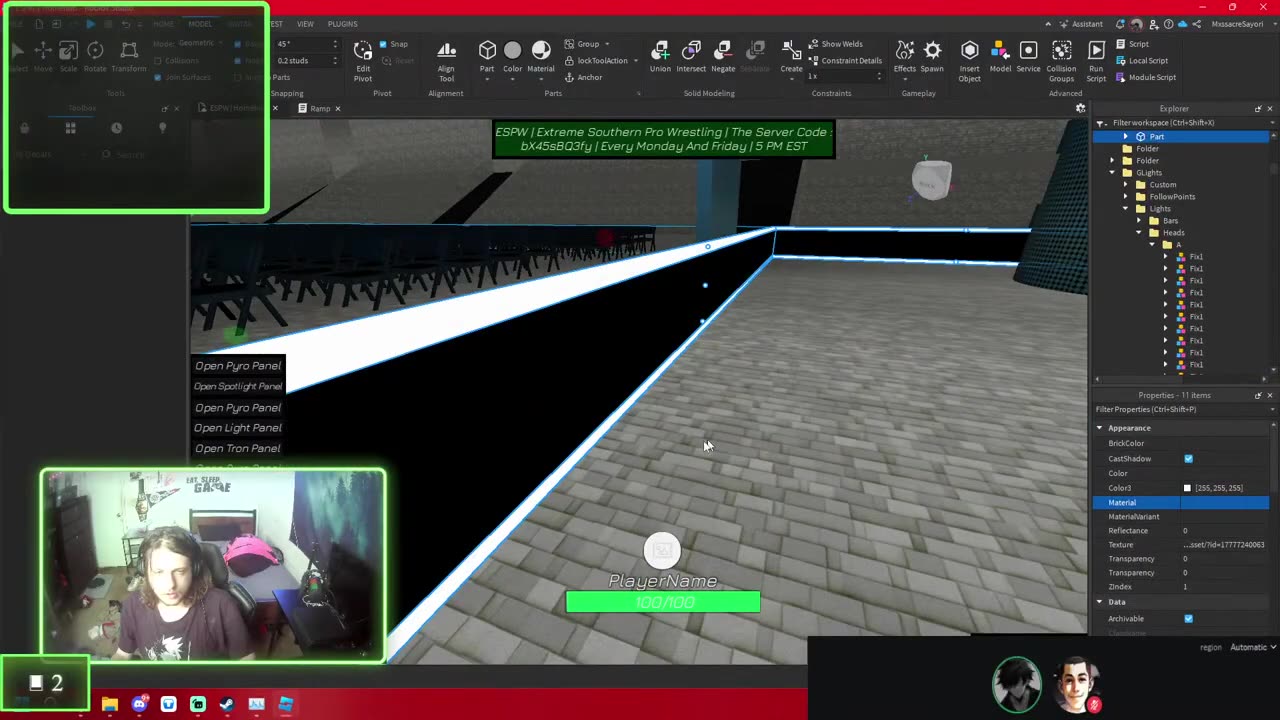Click the Anchor tool

click(583, 77)
